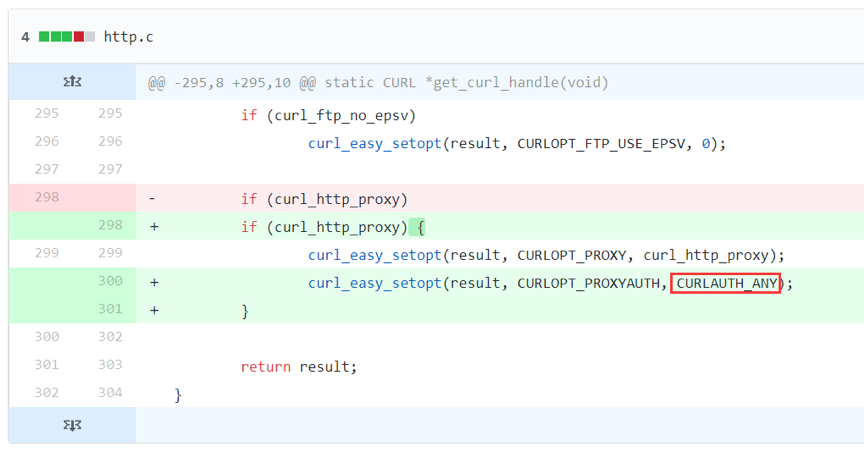This screenshot has width=864, height=456.
Task: Click the return result statement
Action: 299,367
